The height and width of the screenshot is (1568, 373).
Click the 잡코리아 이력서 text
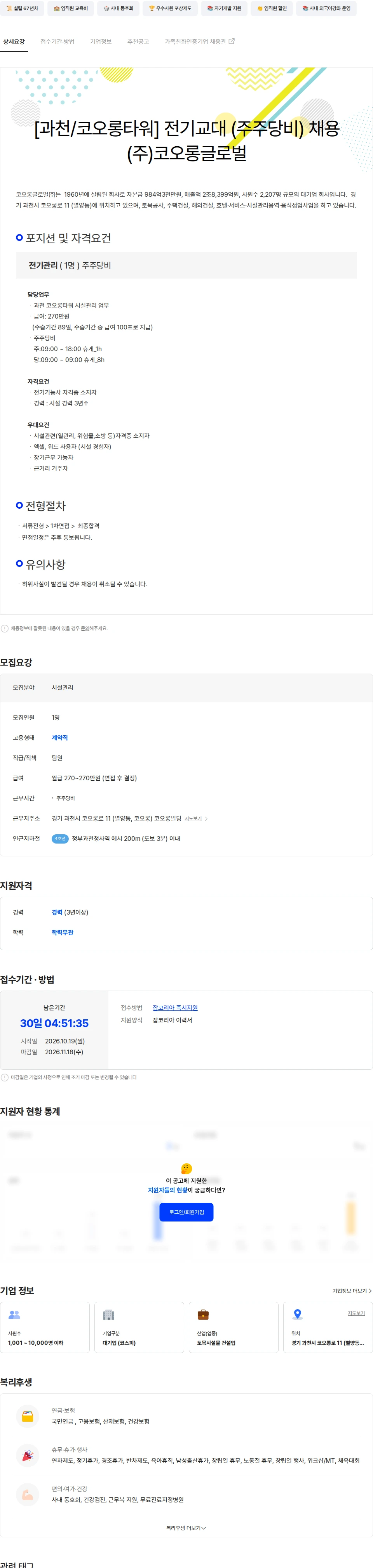173,1020
